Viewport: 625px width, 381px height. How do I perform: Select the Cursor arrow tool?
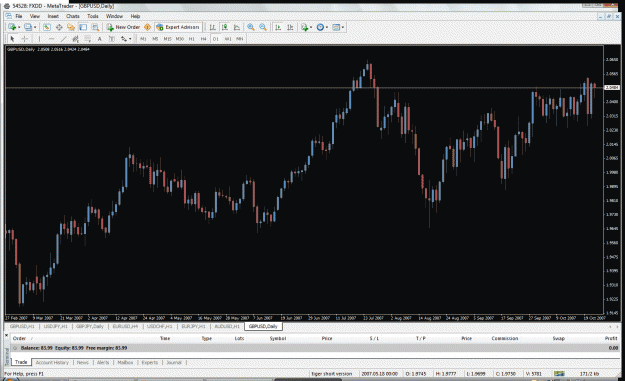click(x=12, y=39)
